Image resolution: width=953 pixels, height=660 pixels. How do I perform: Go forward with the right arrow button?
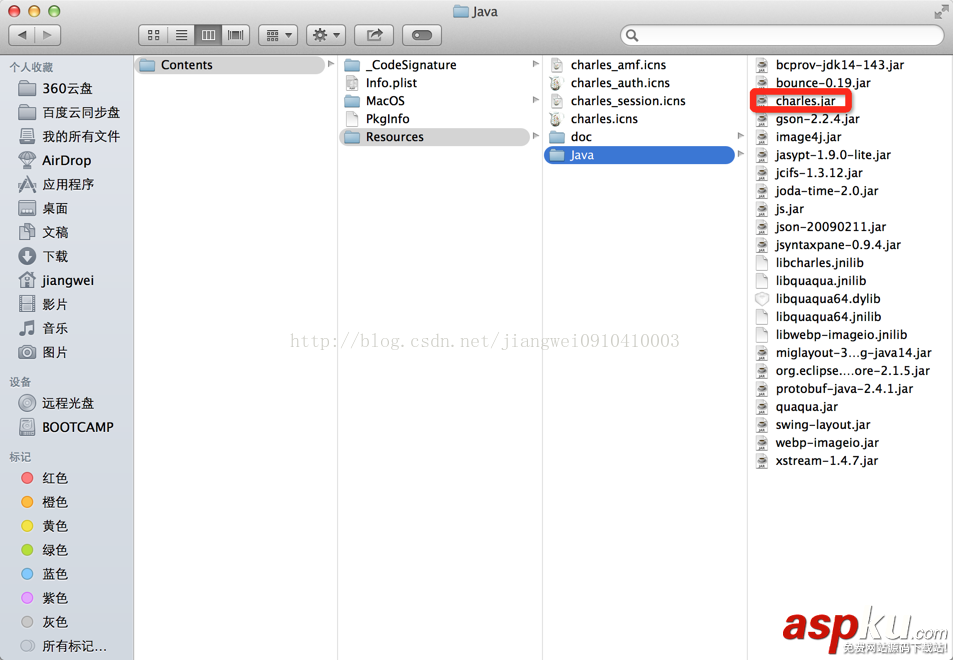[x=48, y=35]
